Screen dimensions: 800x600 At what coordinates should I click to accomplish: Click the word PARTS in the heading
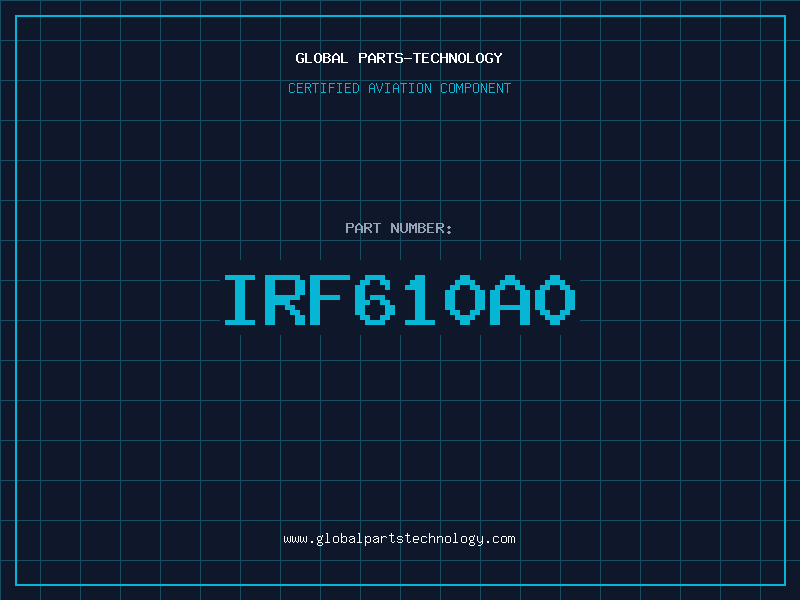click(x=381, y=58)
